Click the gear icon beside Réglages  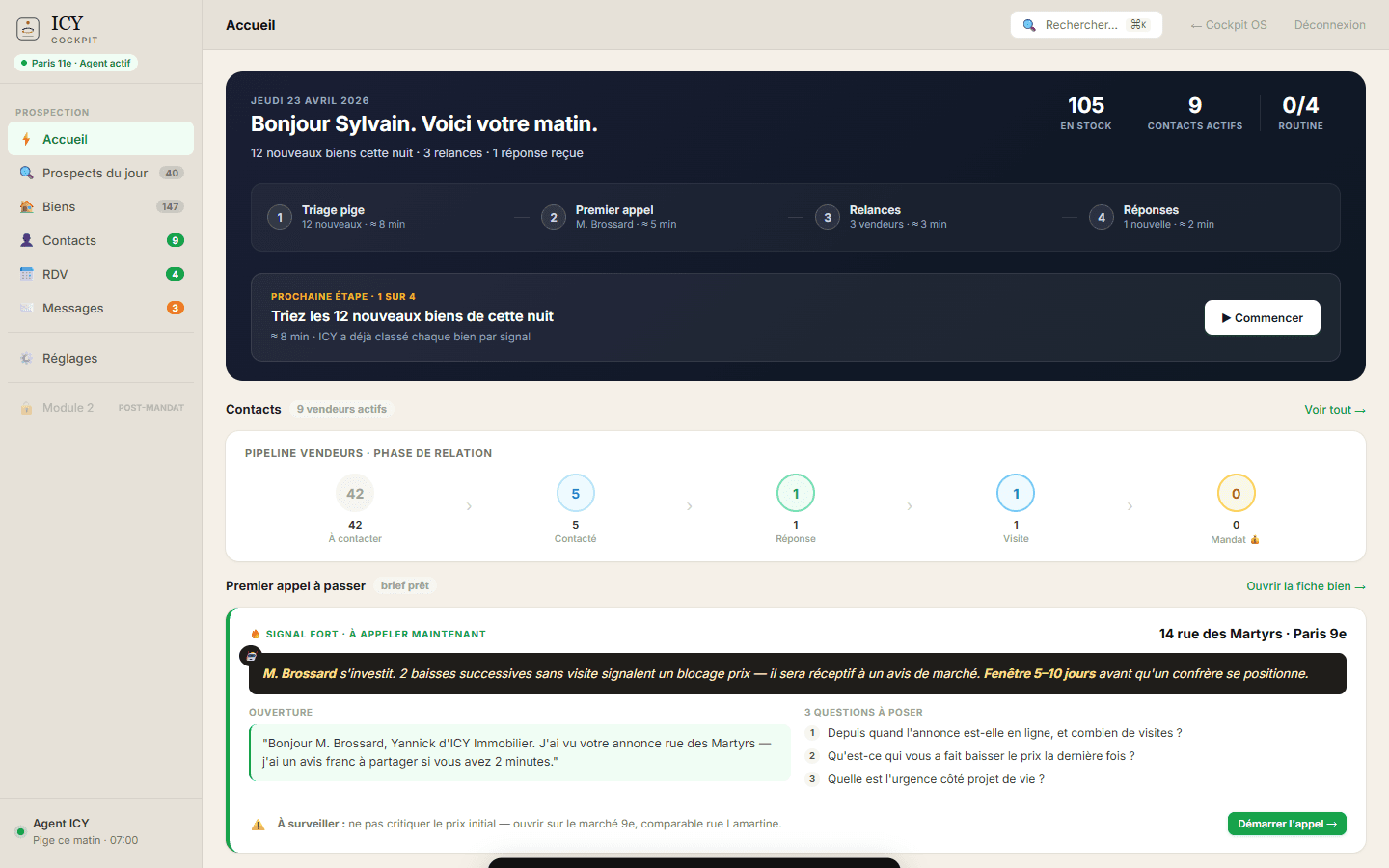tap(26, 358)
